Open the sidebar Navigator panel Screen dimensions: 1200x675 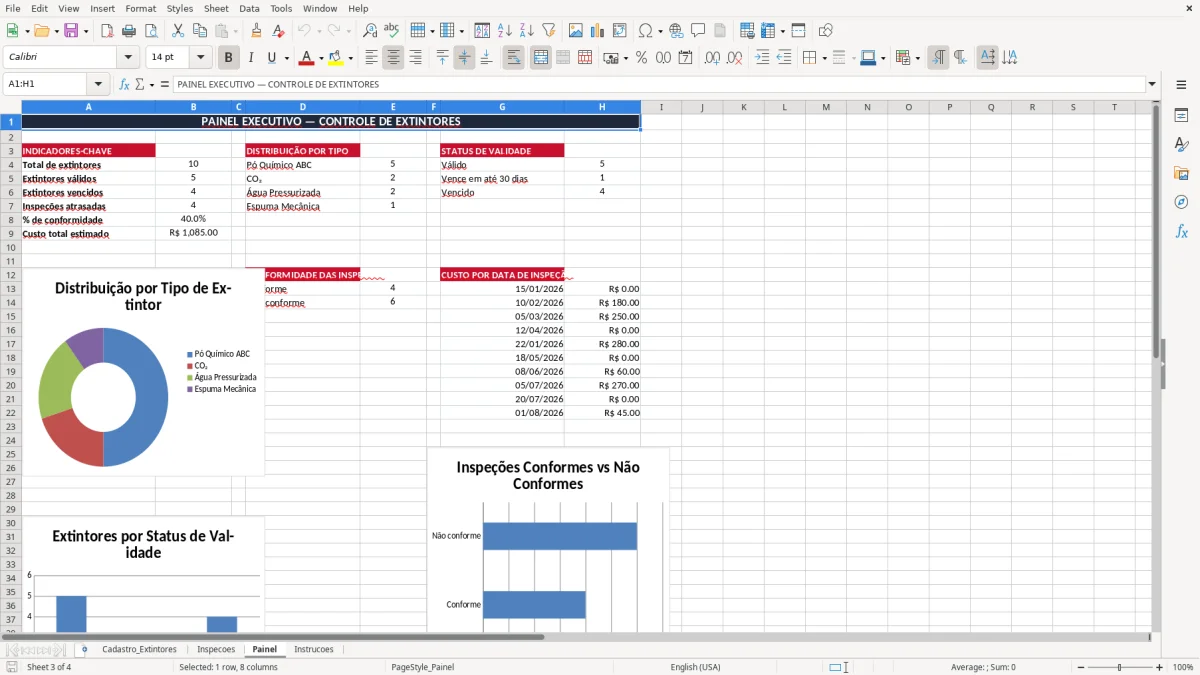pyautogui.click(x=1181, y=202)
